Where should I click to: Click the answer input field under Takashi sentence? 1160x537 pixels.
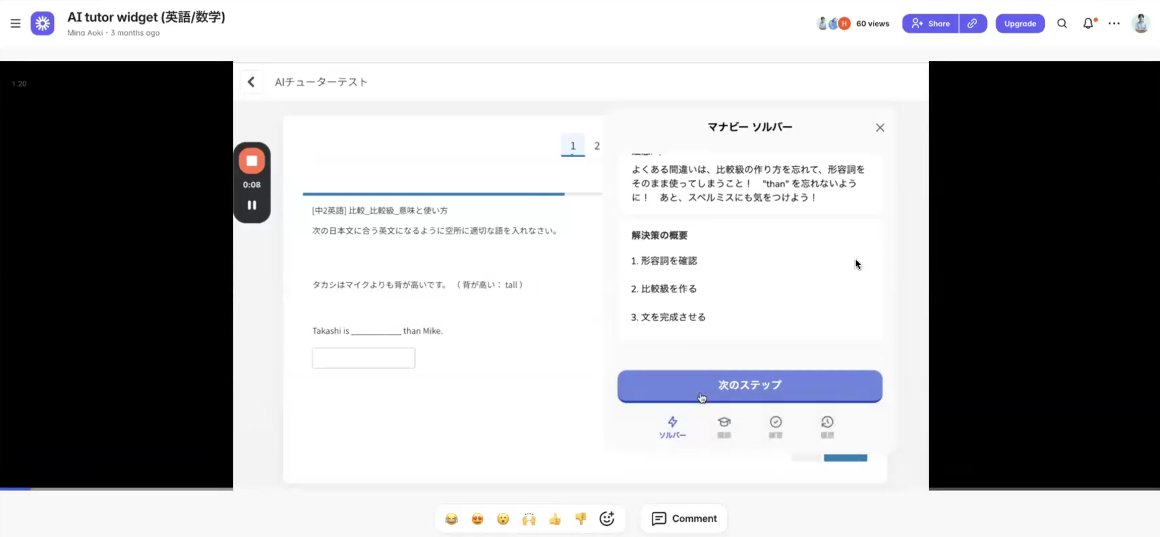coord(363,358)
